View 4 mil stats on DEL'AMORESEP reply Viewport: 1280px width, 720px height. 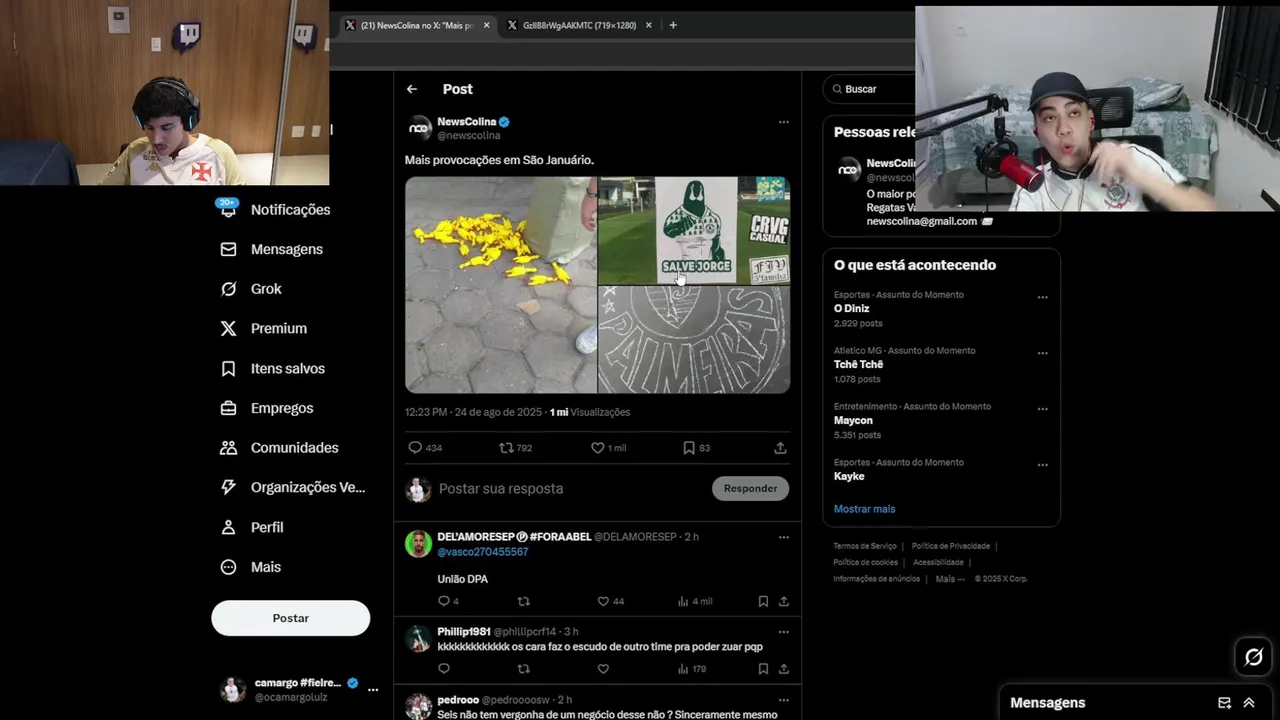[x=694, y=601]
